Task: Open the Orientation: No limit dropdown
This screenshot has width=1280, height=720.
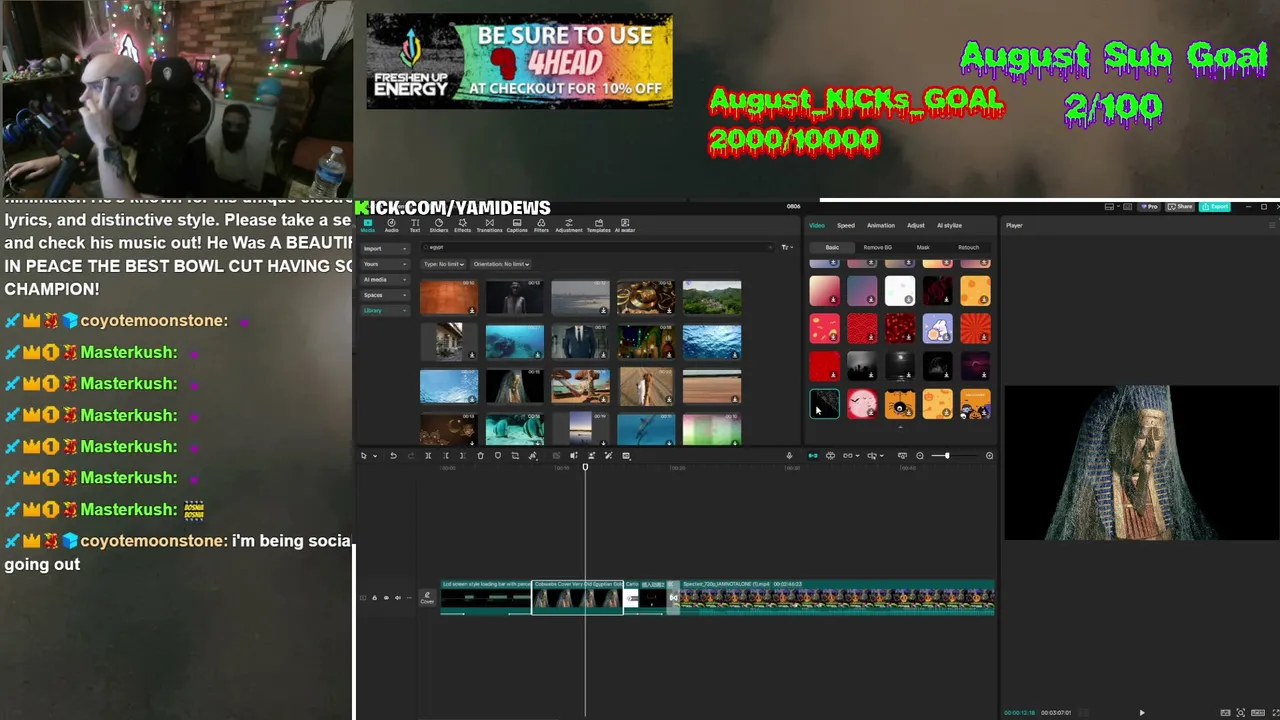Action: (501, 264)
